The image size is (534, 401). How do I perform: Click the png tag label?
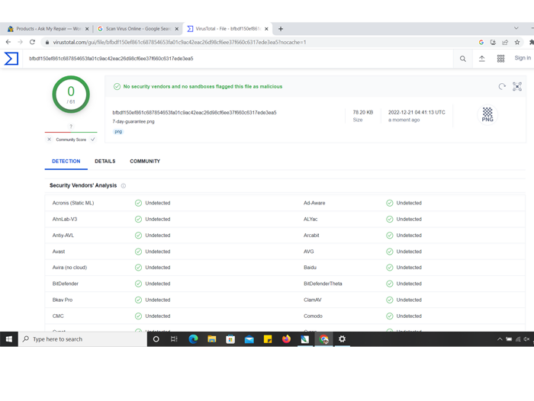pos(118,132)
